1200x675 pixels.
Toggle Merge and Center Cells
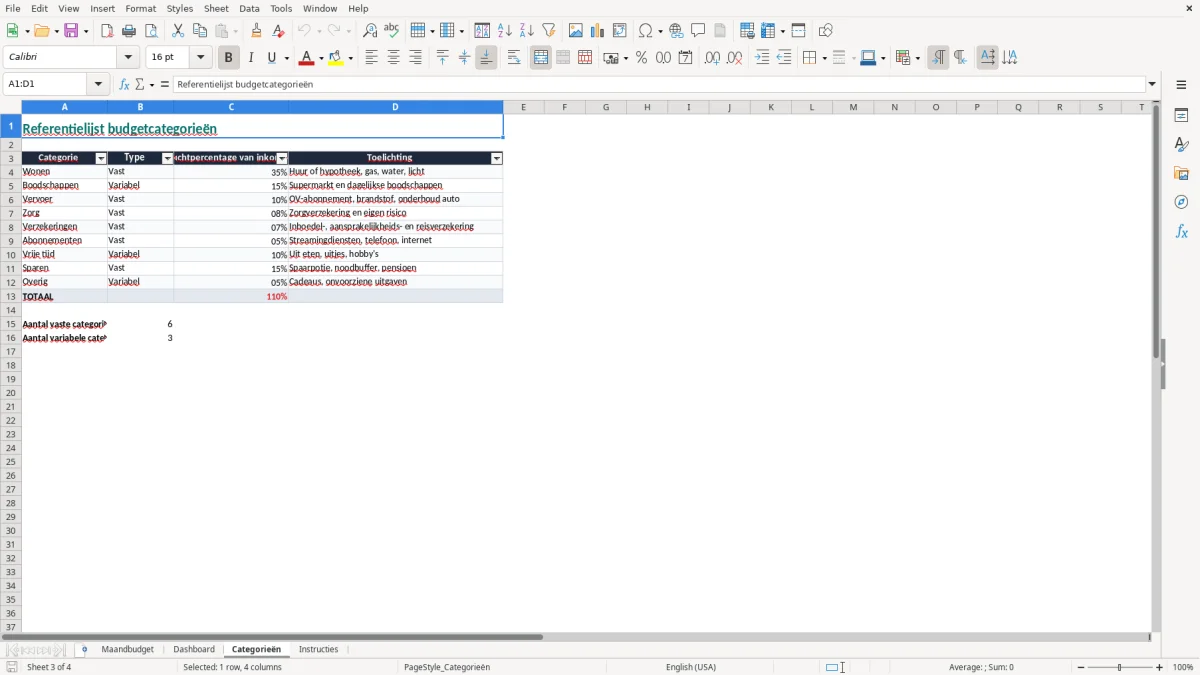tap(541, 58)
